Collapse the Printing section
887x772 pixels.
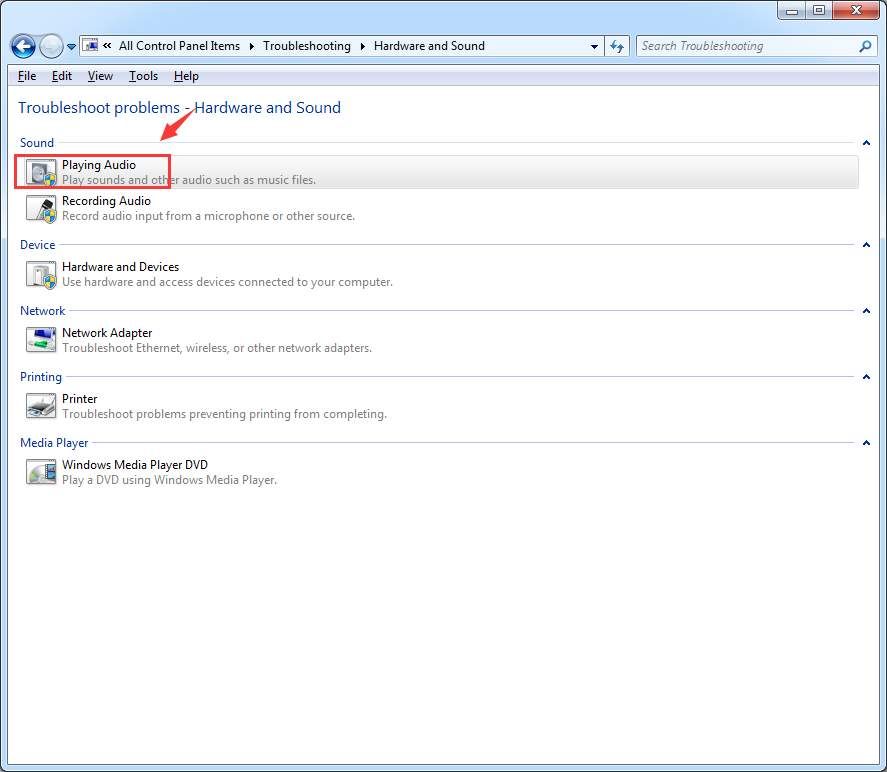[x=866, y=377]
